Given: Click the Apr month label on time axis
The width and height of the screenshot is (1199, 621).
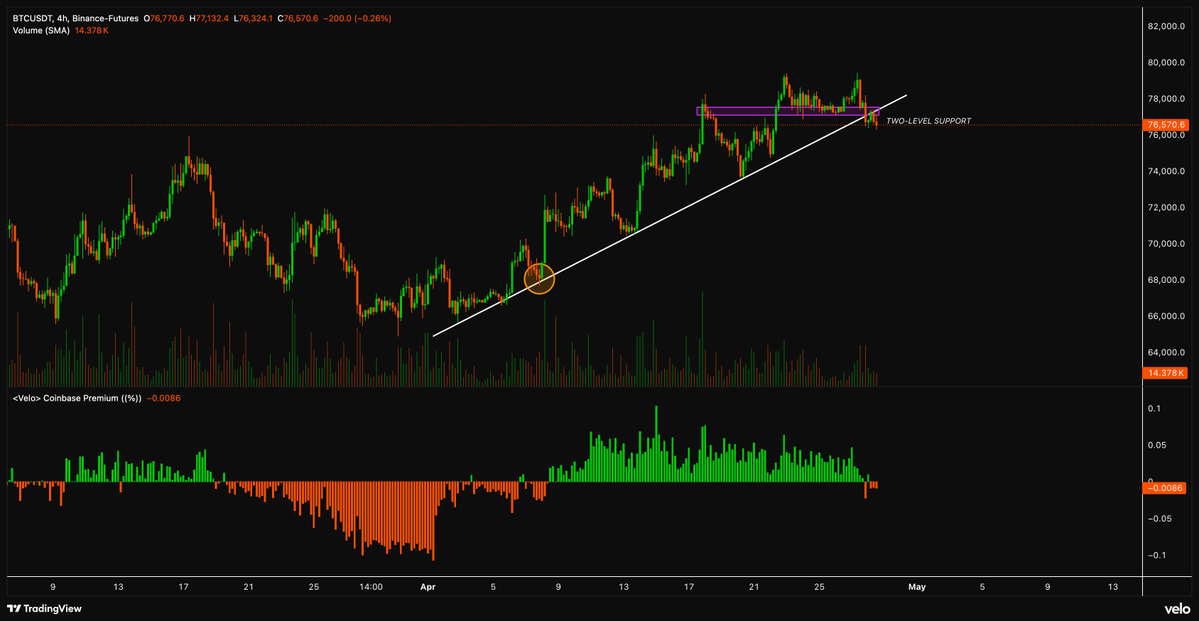Looking at the screenshot, I should [x=427, y=587].
